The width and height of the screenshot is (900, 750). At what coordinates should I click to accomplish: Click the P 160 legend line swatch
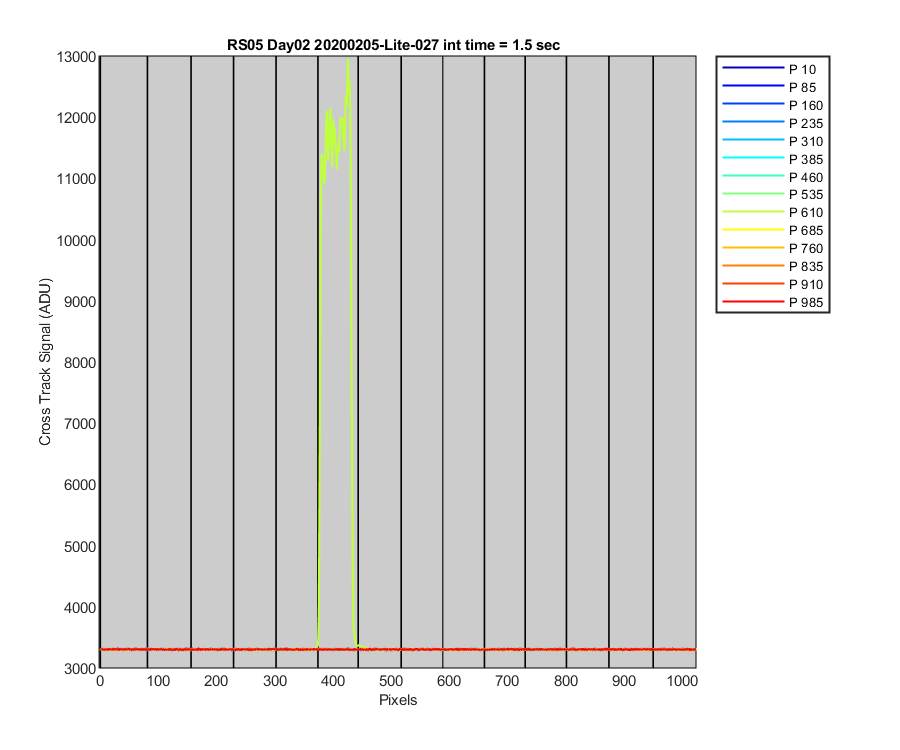(753, 104)
